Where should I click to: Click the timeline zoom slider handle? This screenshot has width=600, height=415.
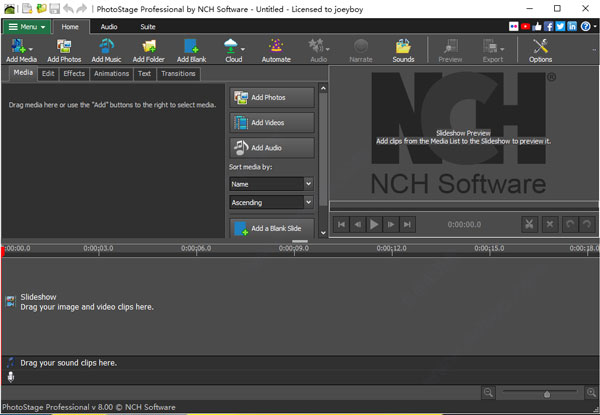tap(546, 394)
